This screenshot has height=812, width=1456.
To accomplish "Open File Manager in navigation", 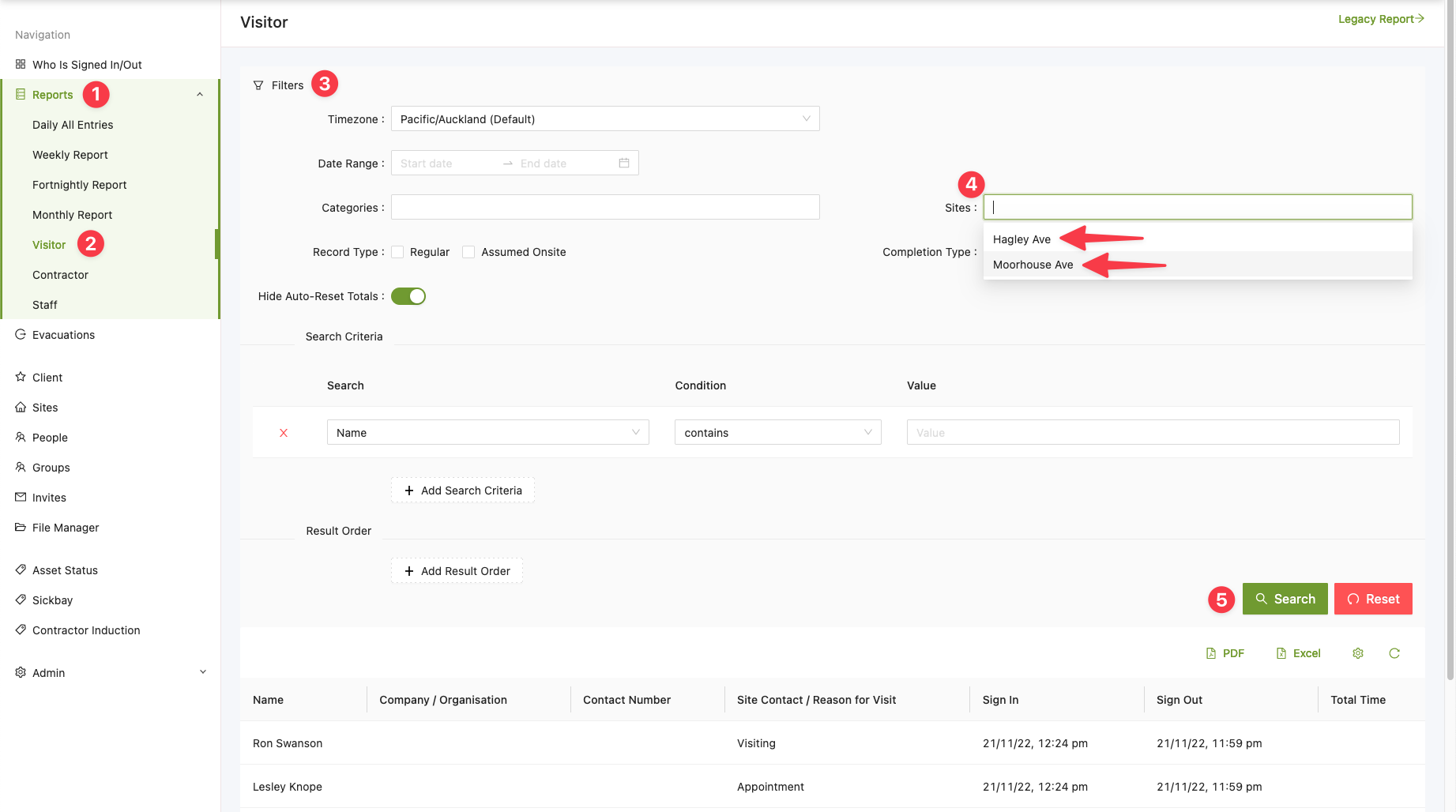I will (x=66, y=528).
